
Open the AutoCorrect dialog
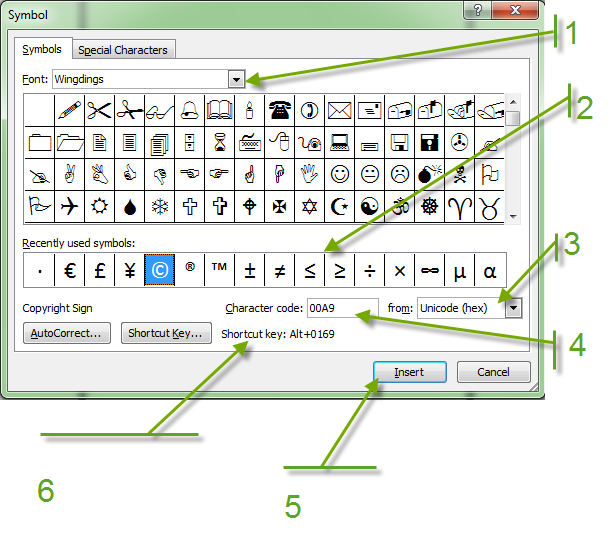click(67, 333)
